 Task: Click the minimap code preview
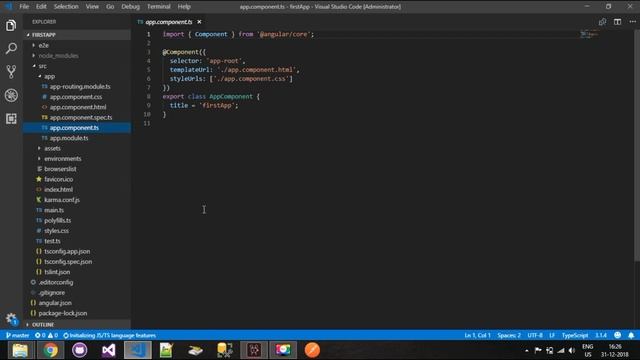pos(589,34)
